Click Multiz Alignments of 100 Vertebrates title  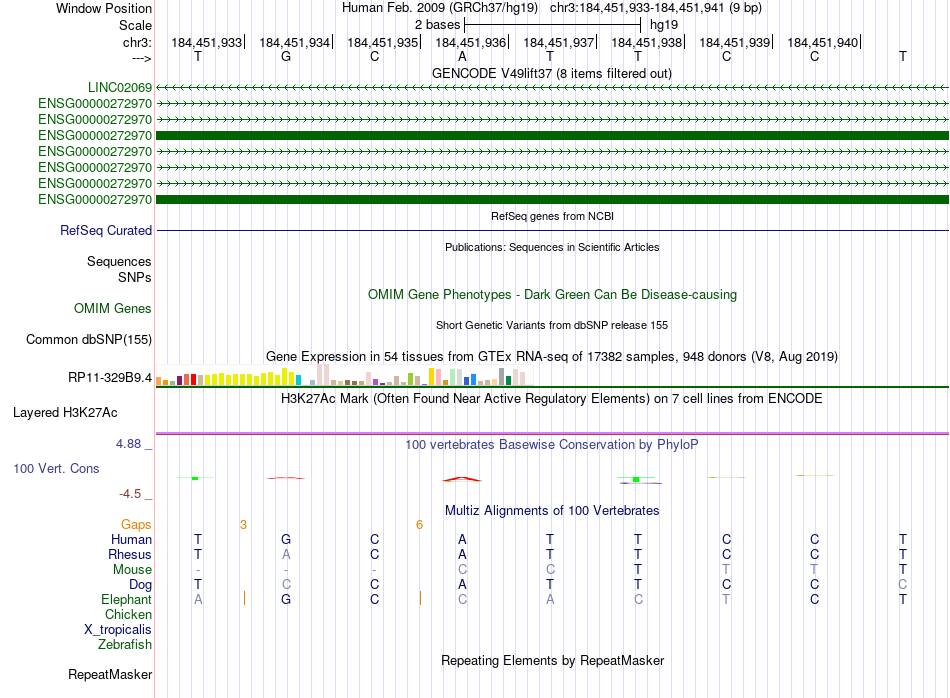[x=552, y=511]
